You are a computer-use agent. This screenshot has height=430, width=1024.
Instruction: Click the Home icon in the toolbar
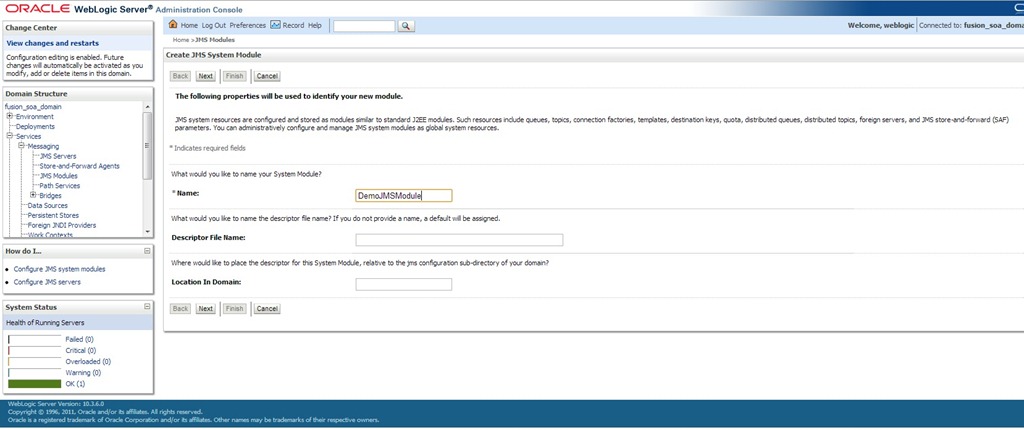tap(174, 25)
